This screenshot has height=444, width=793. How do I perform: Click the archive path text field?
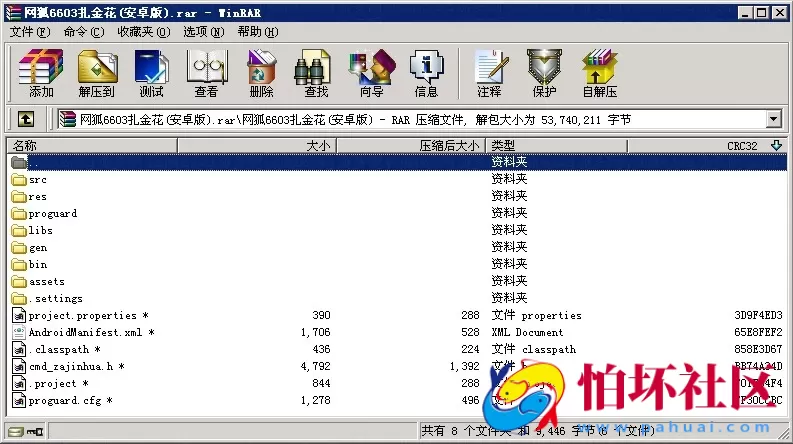click(x=411, y=120)
